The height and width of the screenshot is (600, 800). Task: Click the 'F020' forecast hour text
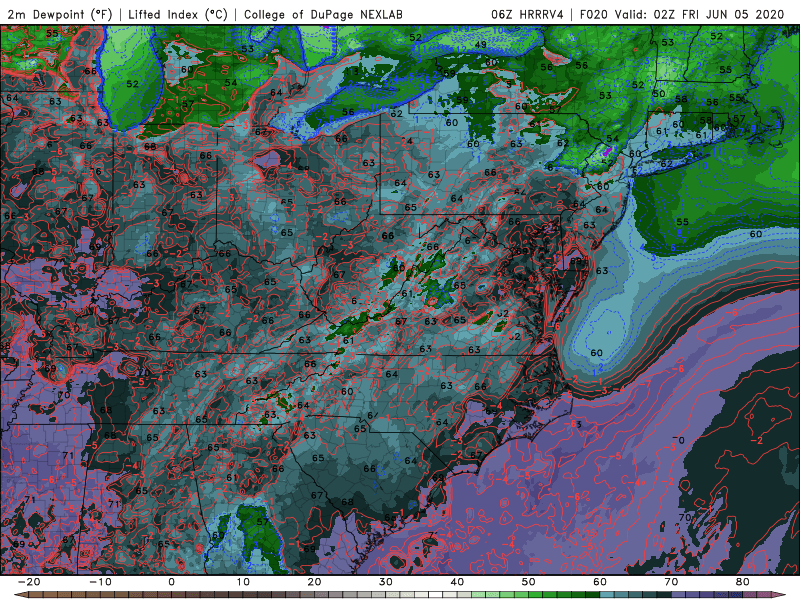(x=594, y=14)
